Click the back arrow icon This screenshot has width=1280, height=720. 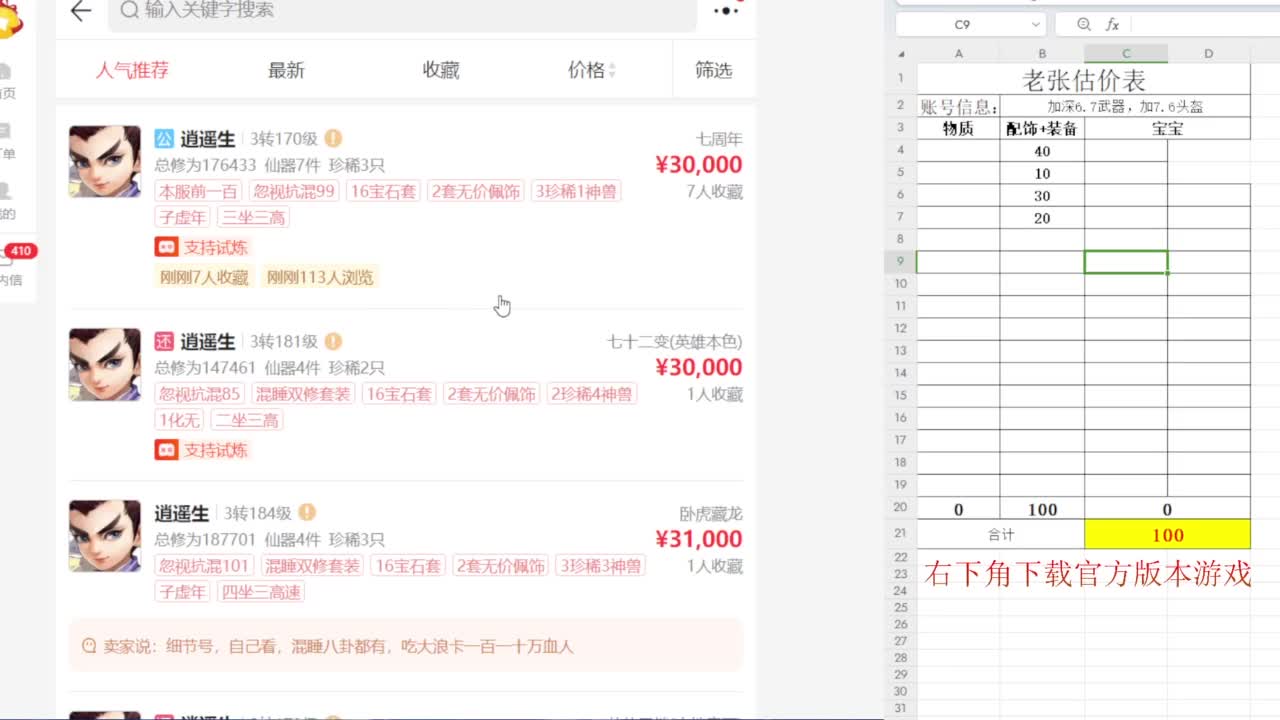point(80,11)
